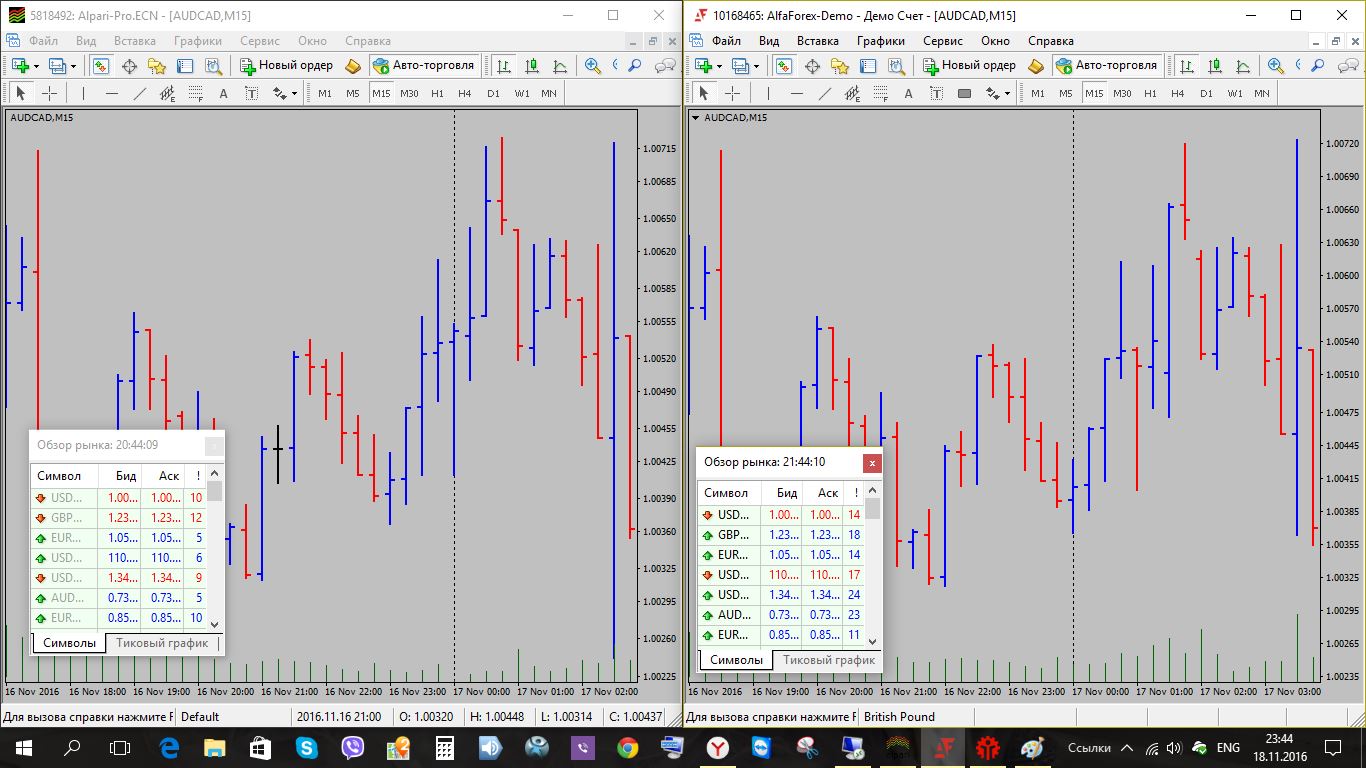Zoom in chart in AlfaForex window
Screen dimensions: 1366x768
pyautogui.click(x=1276, y=66)
